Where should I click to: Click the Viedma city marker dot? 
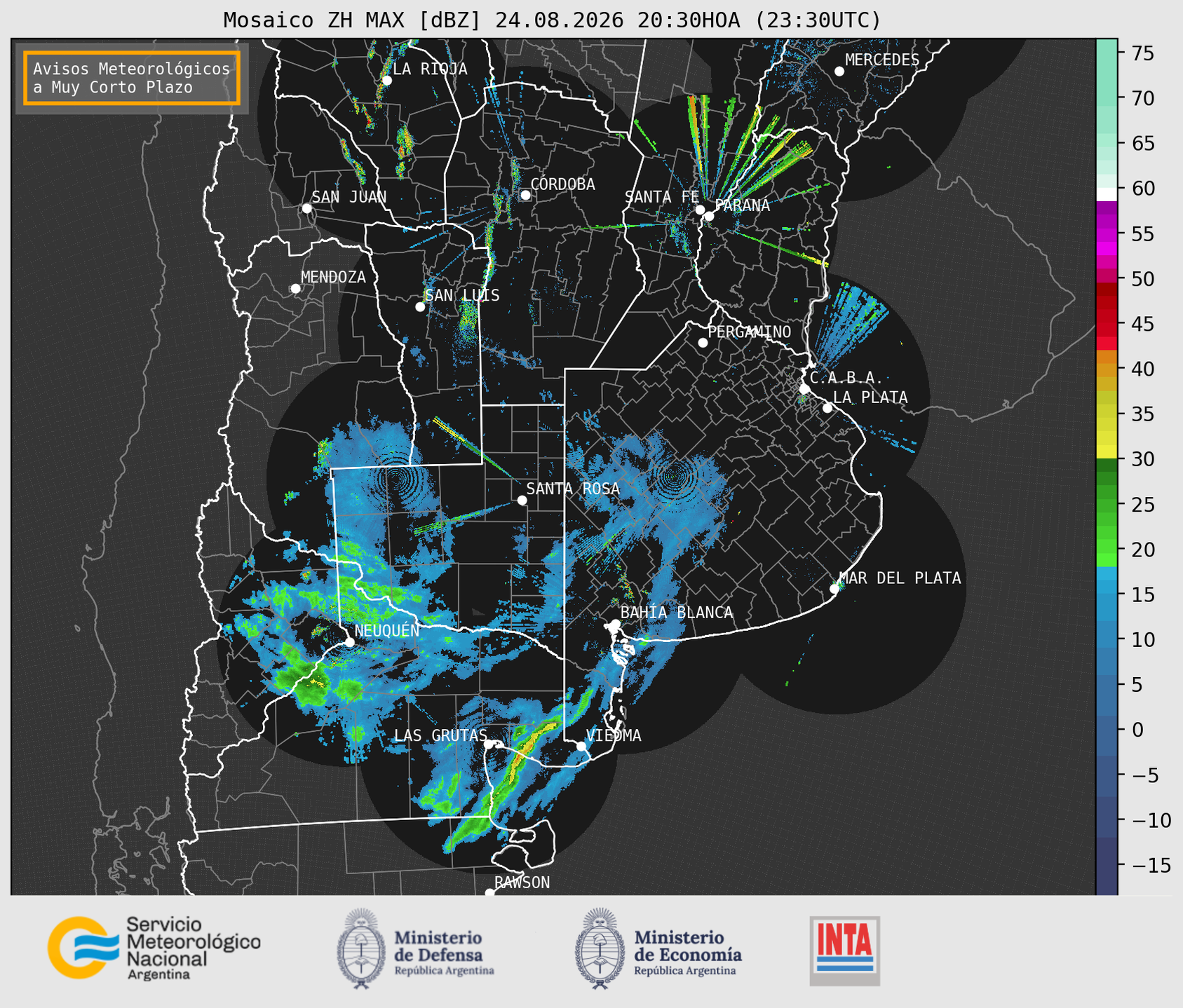(581, 746)
